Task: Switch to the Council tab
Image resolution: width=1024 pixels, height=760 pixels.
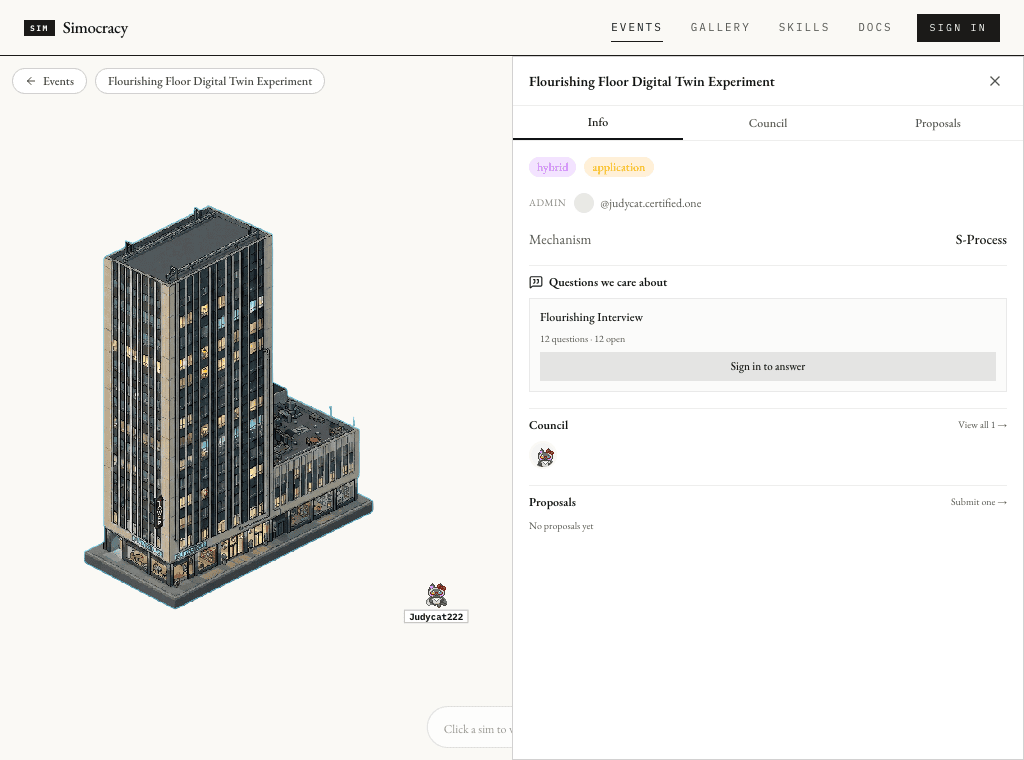Action: coord(767,123)
